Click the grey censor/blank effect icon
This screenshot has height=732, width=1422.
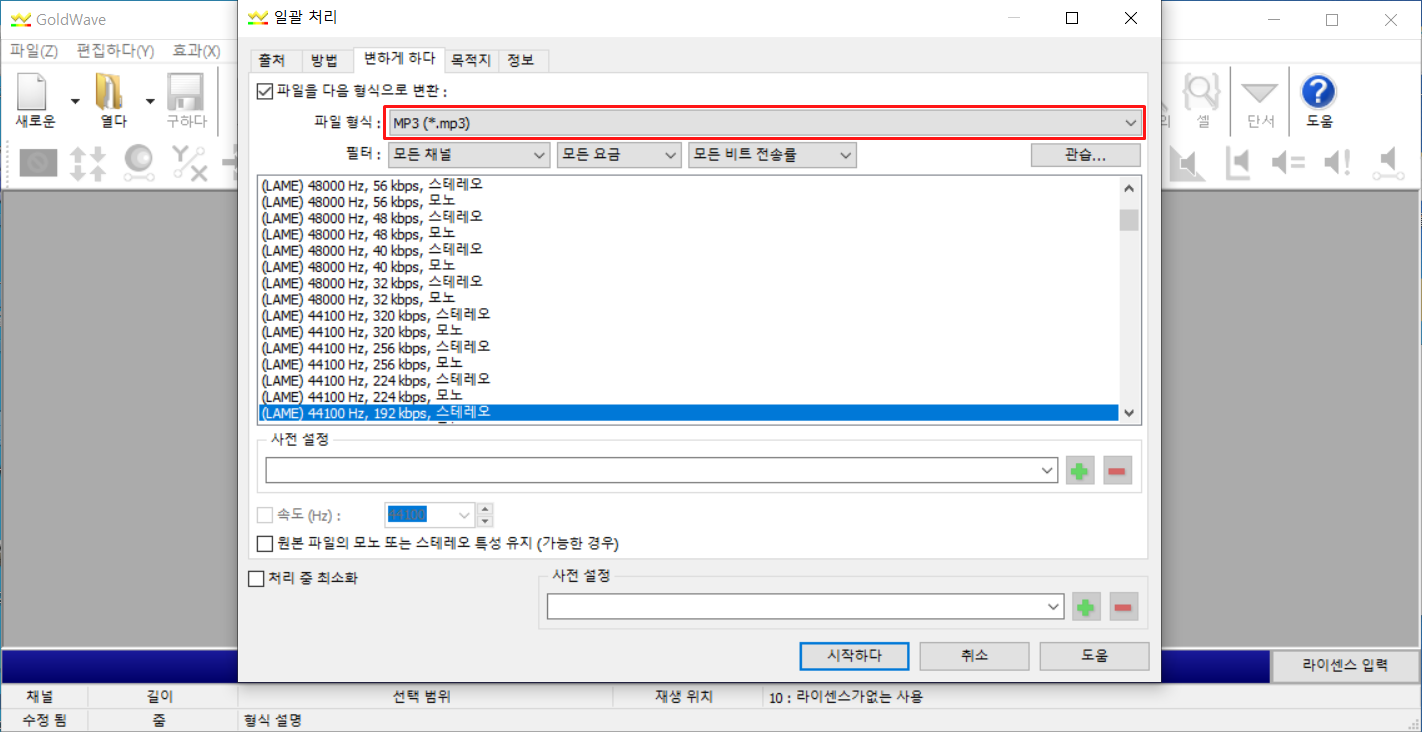(x=38, y=162)
